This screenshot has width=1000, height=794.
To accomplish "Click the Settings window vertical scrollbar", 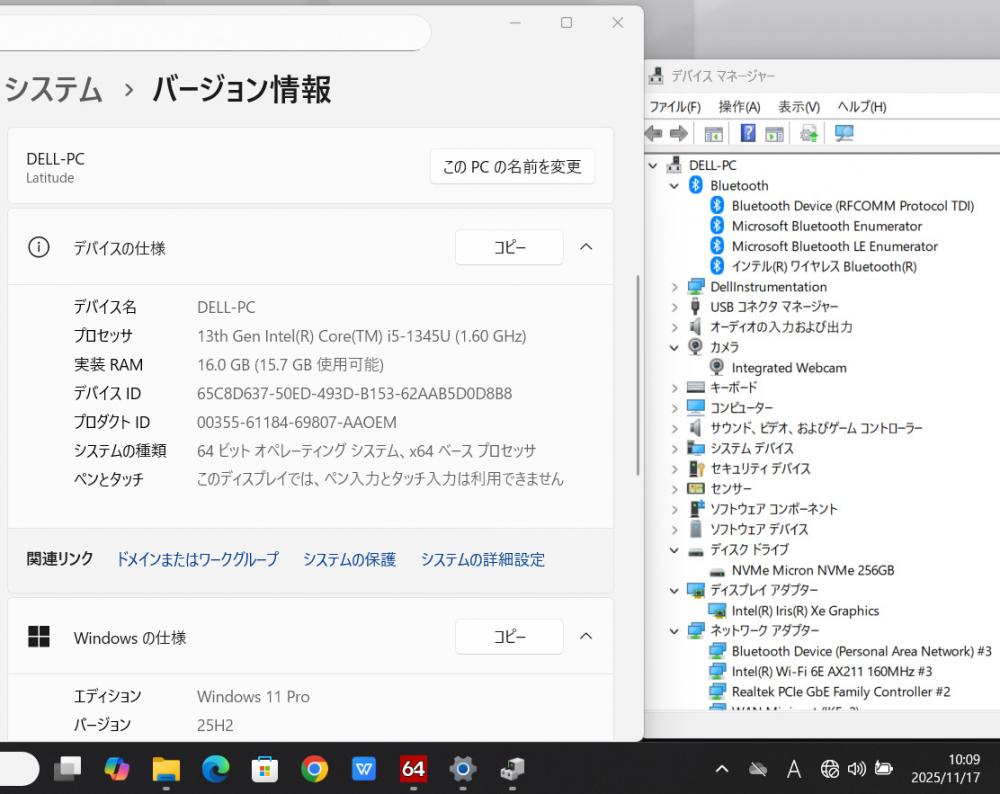I will point(638,375).
